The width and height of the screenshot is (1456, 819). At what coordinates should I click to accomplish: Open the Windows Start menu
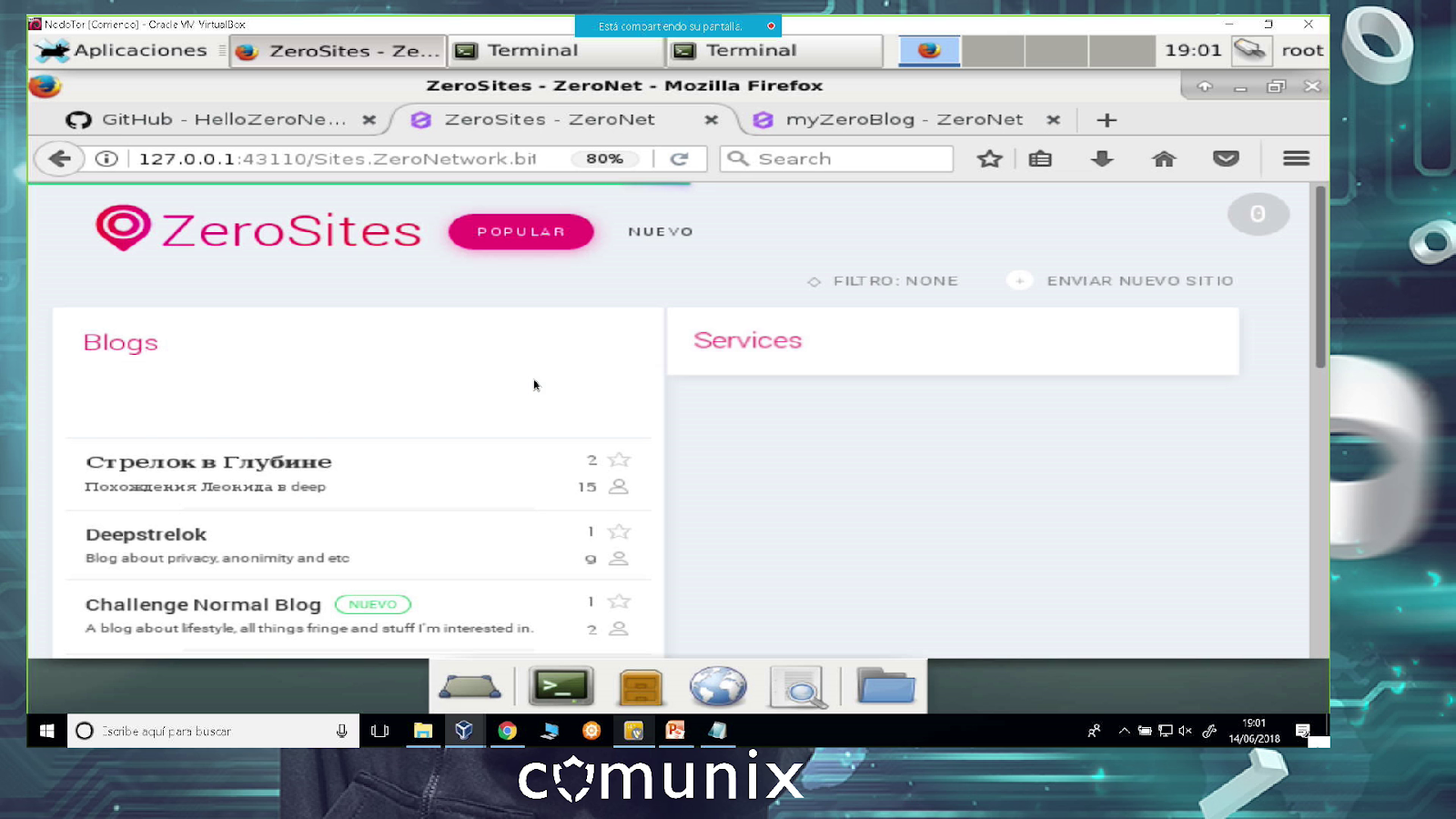tap(47, 731)
